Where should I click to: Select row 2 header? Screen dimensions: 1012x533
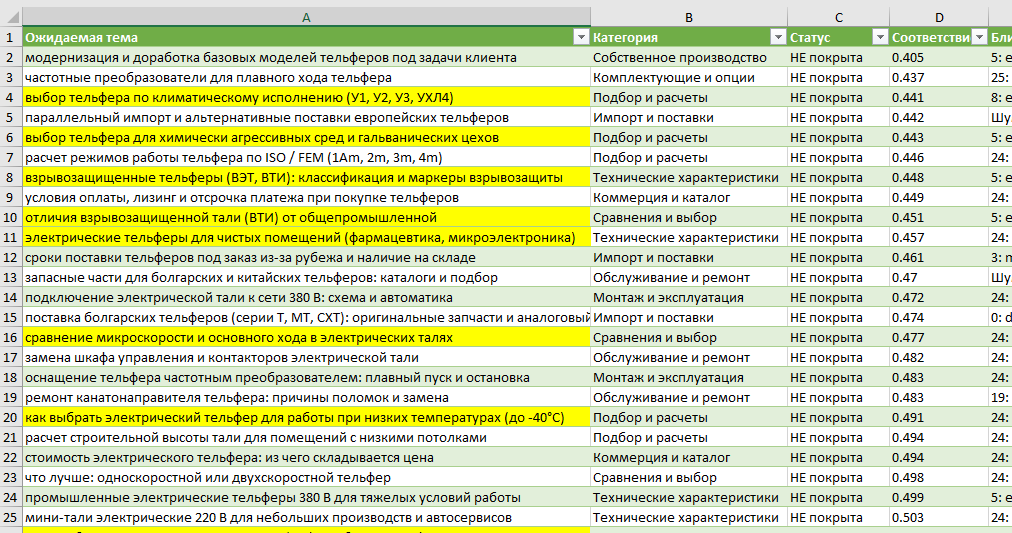(x=10, y=57)
